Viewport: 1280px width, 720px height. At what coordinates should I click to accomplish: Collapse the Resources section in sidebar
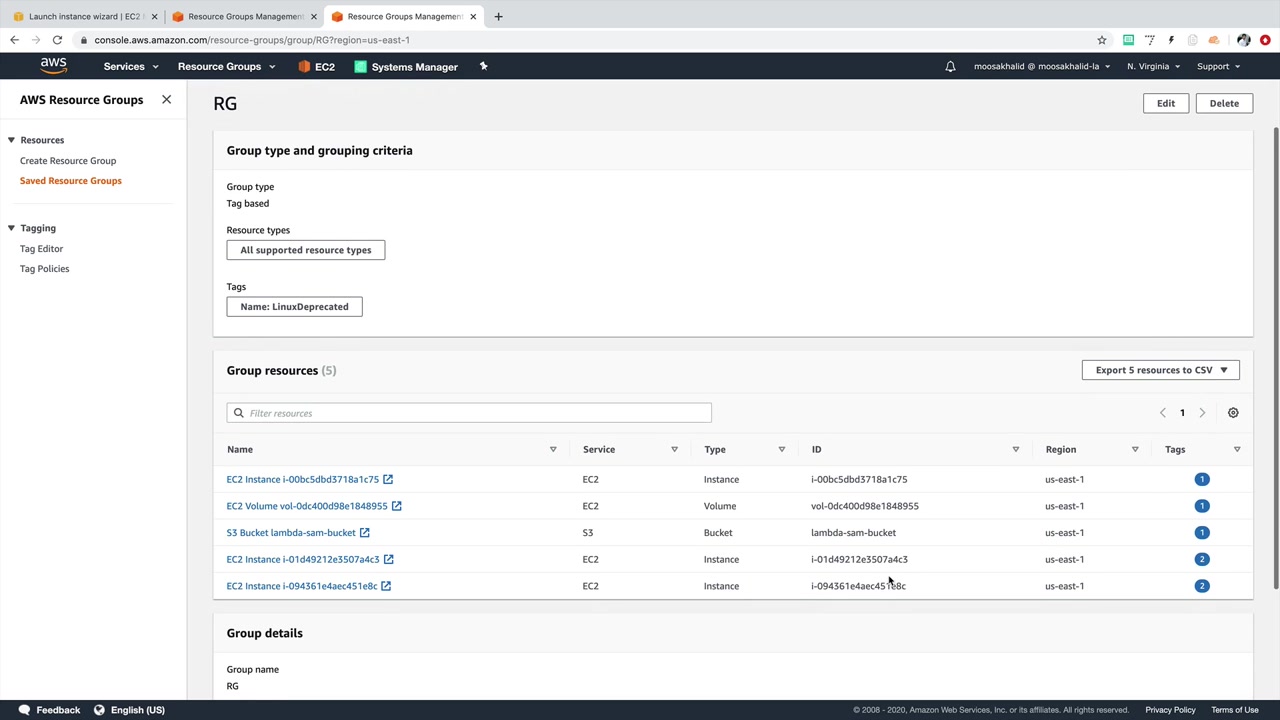[x=11, y=140]
